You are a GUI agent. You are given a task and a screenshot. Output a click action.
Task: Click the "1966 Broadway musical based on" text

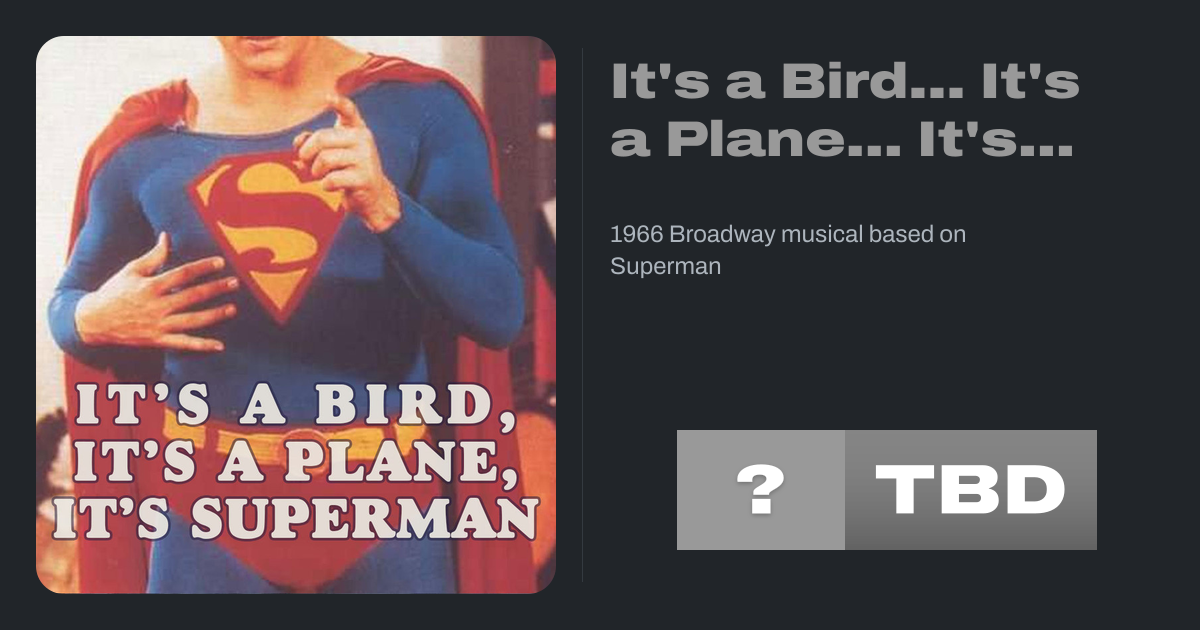click(787, 235)
